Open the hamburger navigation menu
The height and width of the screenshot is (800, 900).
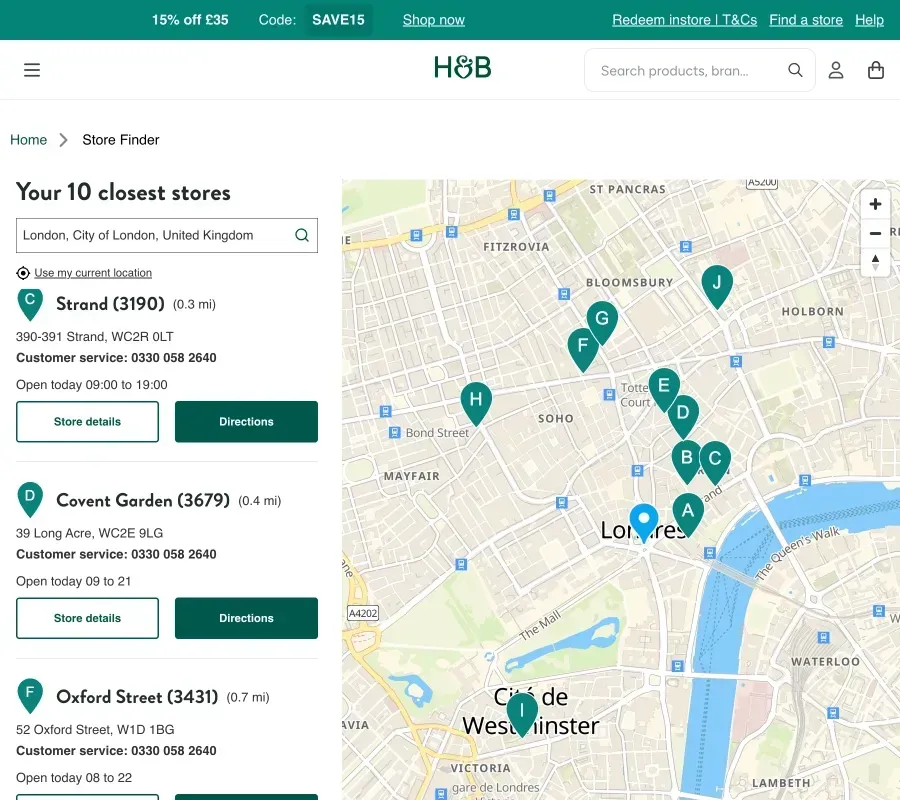pos(32,70)
